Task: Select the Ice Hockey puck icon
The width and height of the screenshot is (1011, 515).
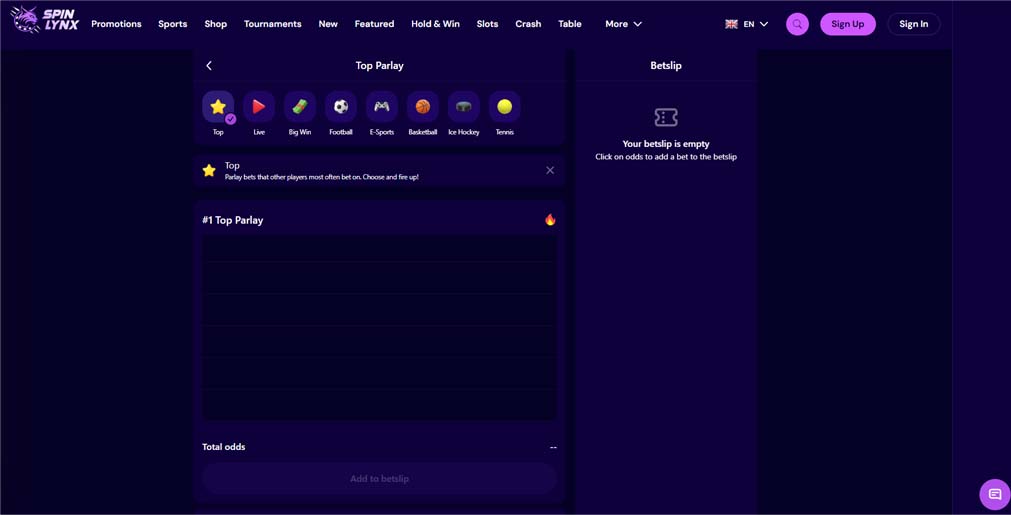Action: (464, 107)
